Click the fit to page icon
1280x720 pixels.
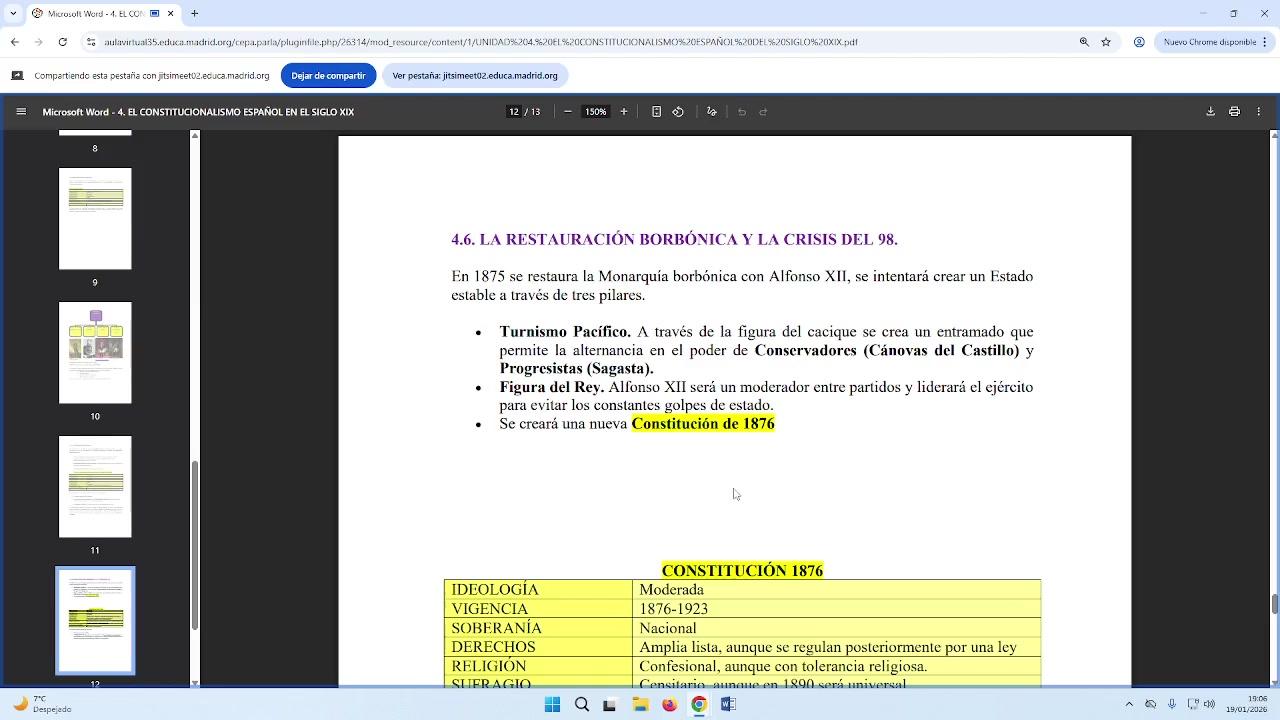pyautogui.click(x=656, y=112)
